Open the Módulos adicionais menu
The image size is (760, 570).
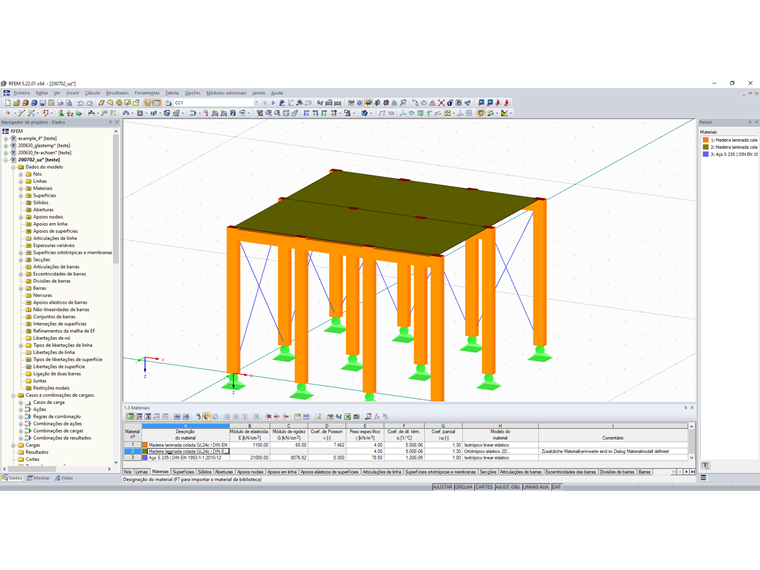pos(226,93)
